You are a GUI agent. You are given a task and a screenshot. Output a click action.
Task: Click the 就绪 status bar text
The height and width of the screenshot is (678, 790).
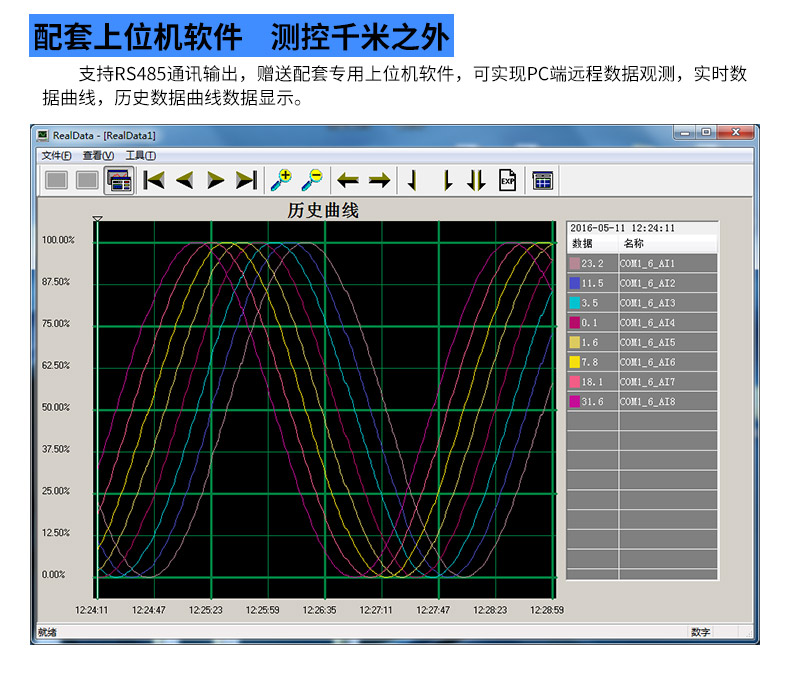[47, 632]
